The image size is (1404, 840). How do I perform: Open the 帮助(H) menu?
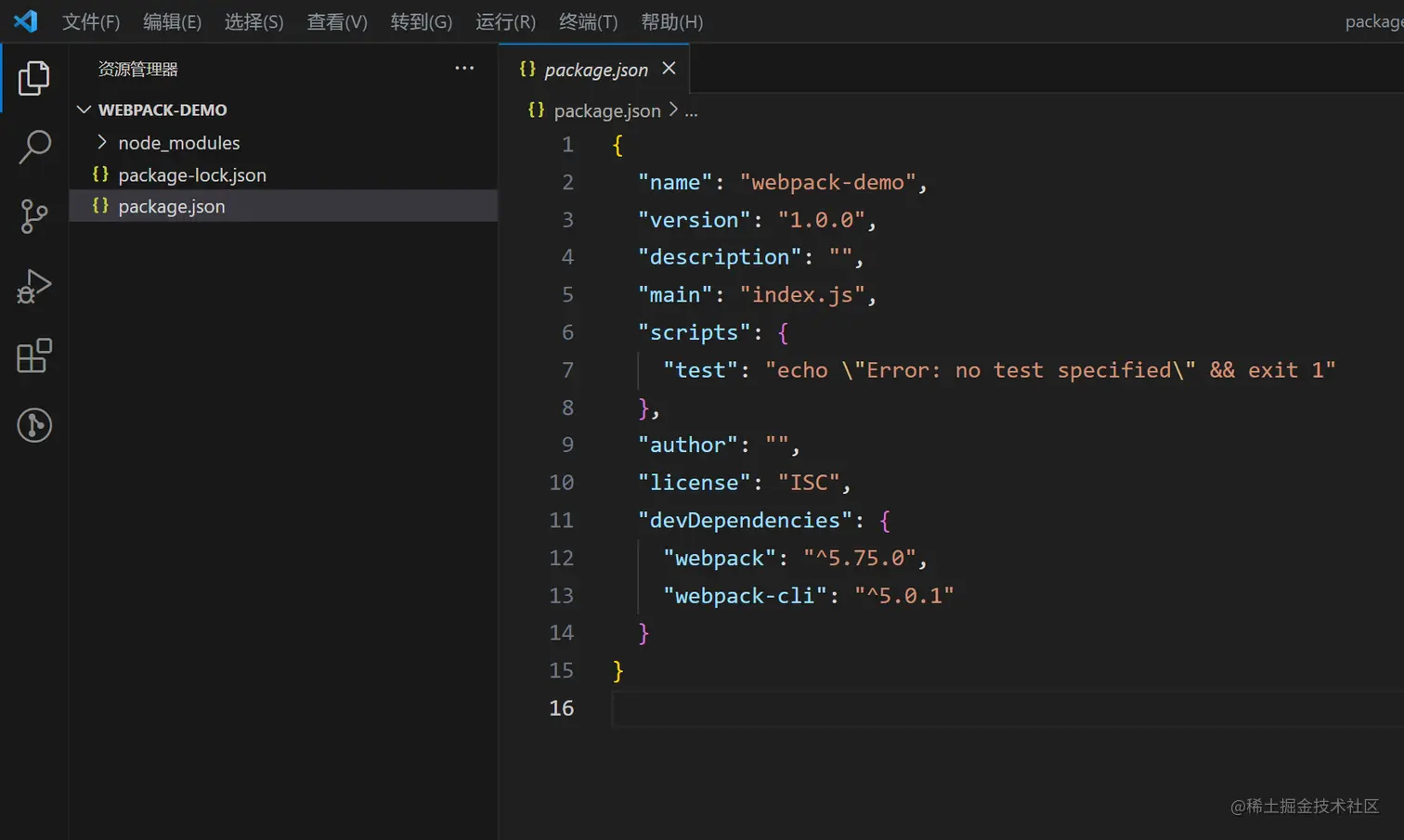pos(671,21)
